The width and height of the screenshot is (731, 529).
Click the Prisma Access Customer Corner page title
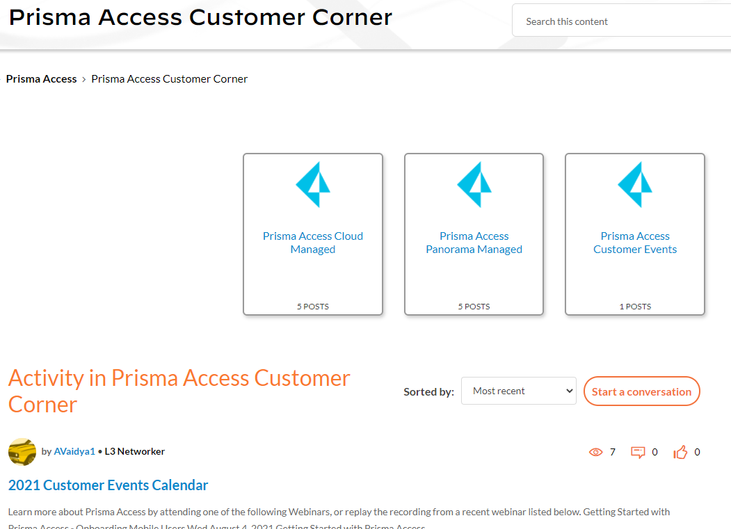(201, 17)
